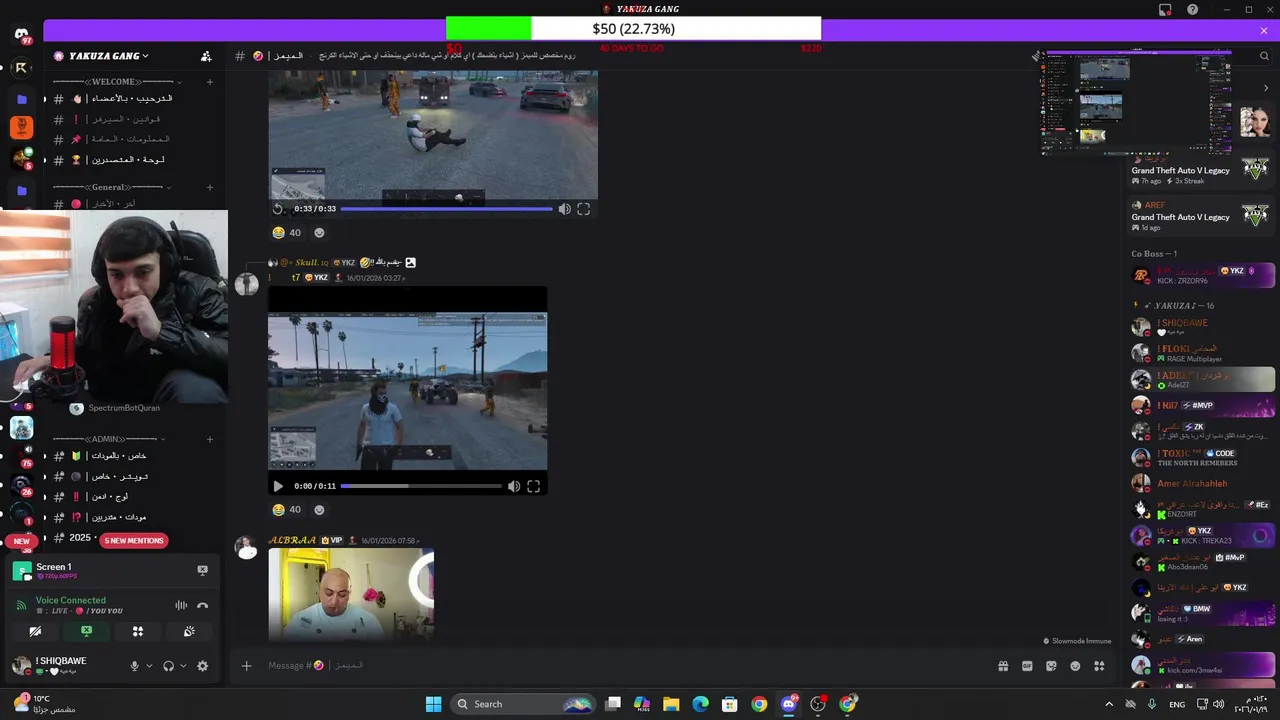This screenshot has height=720, width=1280.
Task: Open the GIF picker
Action: point(1027,666)
